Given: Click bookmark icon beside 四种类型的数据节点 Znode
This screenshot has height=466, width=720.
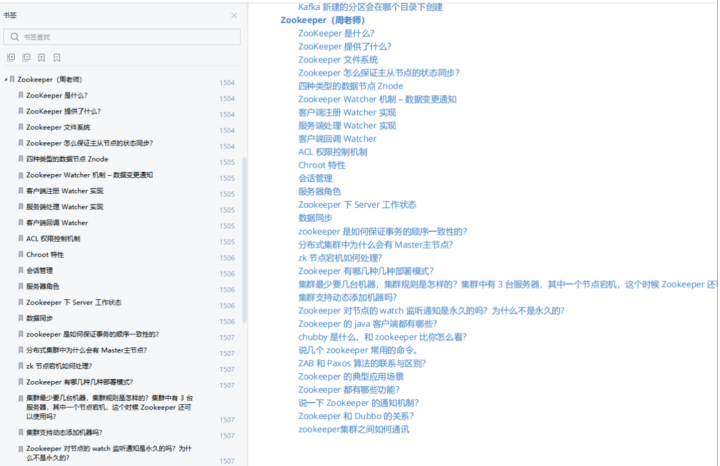Looking at the screenshot, I should 21,159.
